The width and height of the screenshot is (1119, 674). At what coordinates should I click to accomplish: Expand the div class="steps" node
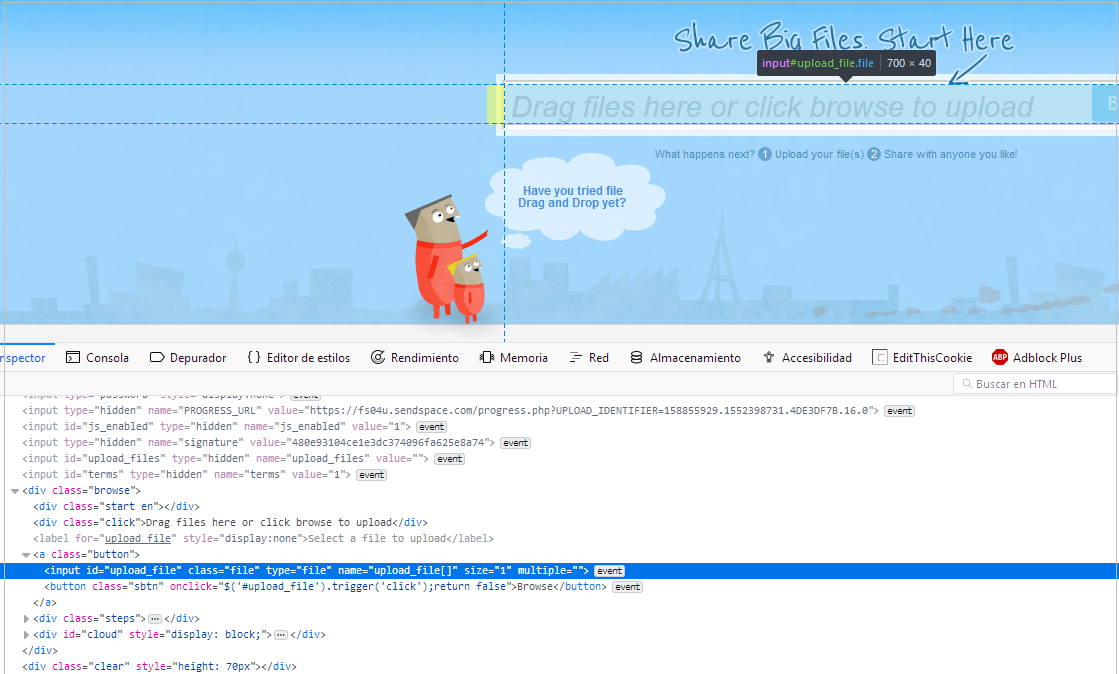click(26, 619)
